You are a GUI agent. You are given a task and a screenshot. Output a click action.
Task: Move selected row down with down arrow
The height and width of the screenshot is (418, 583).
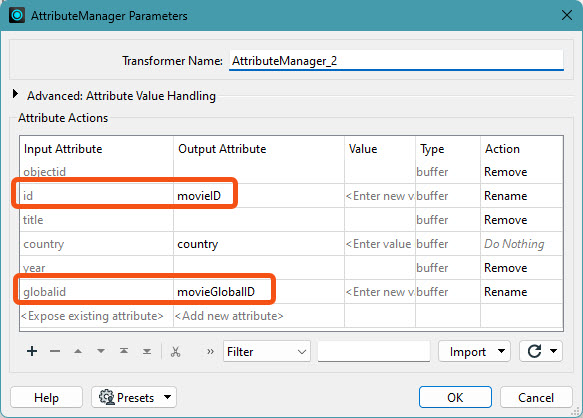click(101, 351)
